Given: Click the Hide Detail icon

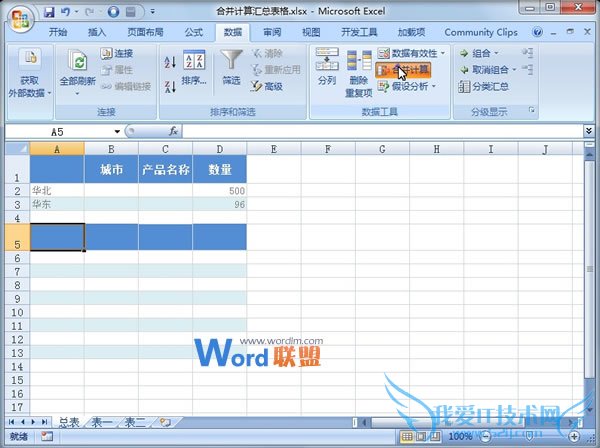Looking at the screenshot, I should pyautogui.click(x=527, y=69).
